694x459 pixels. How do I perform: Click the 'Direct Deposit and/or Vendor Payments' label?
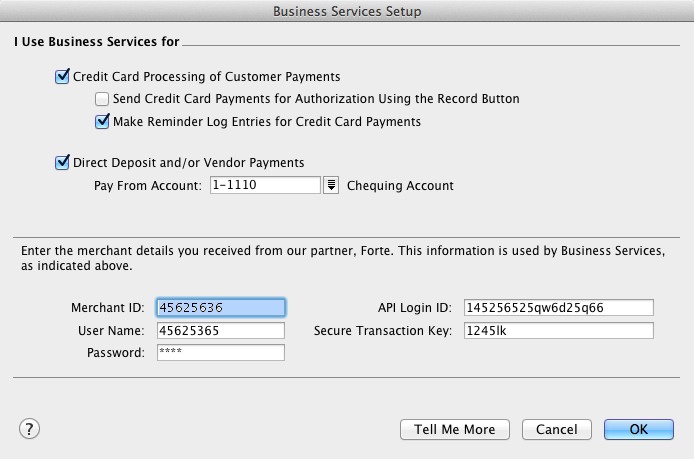(189, 162)
